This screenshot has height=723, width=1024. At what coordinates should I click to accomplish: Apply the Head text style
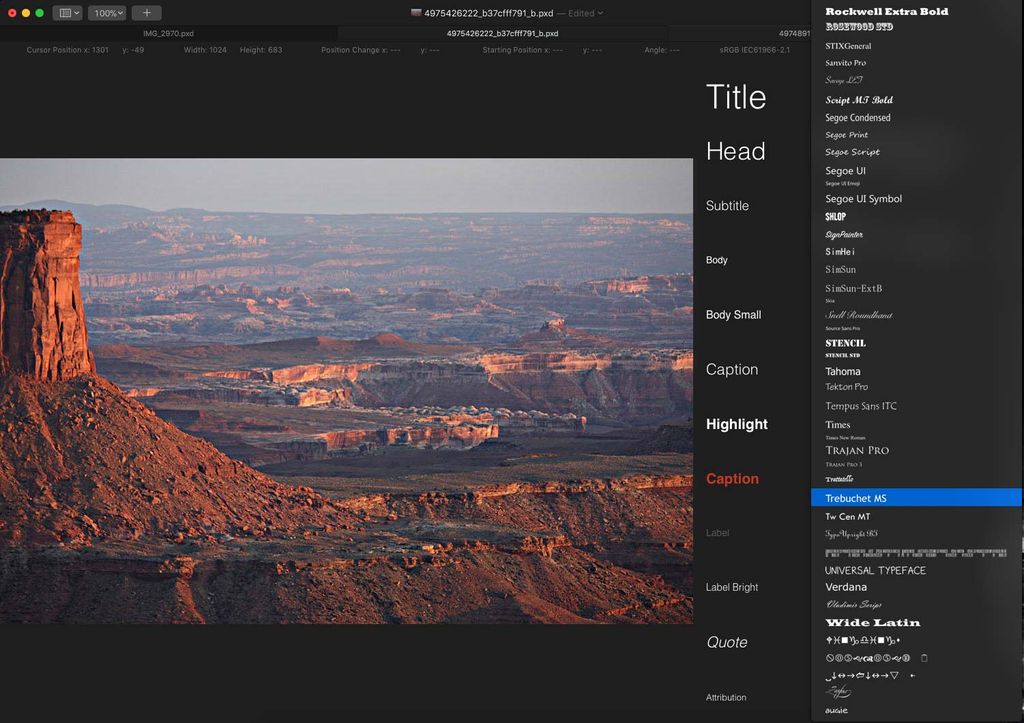pos(736,151)
